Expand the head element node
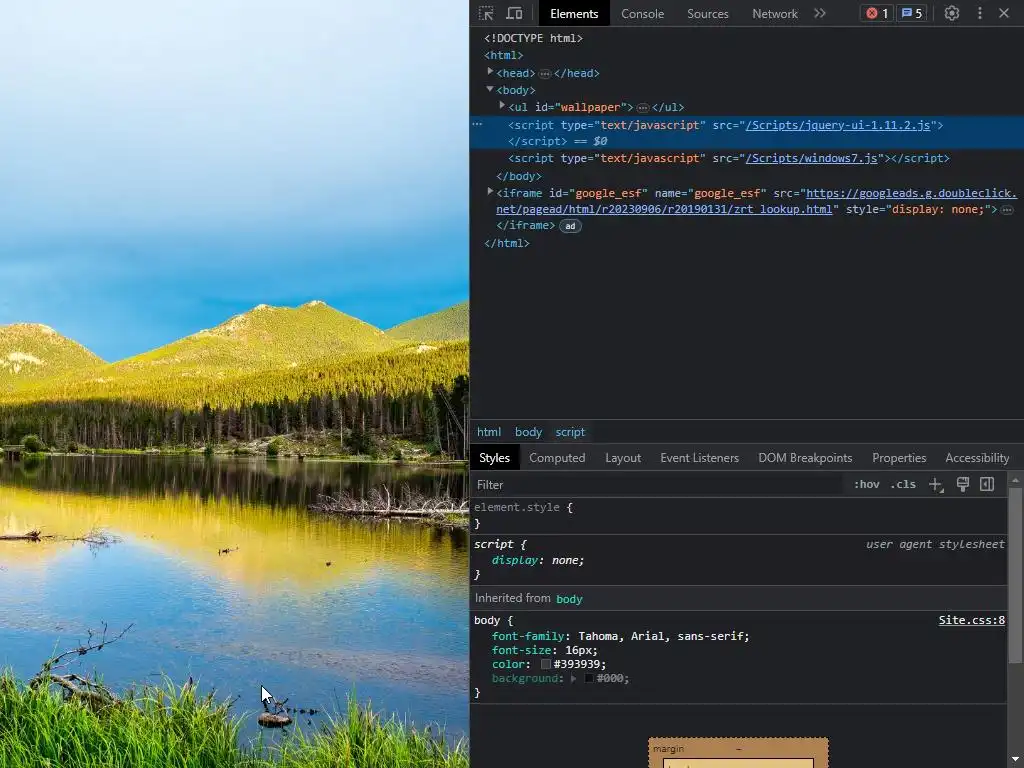1024x768 pixels. pos(490,71)
